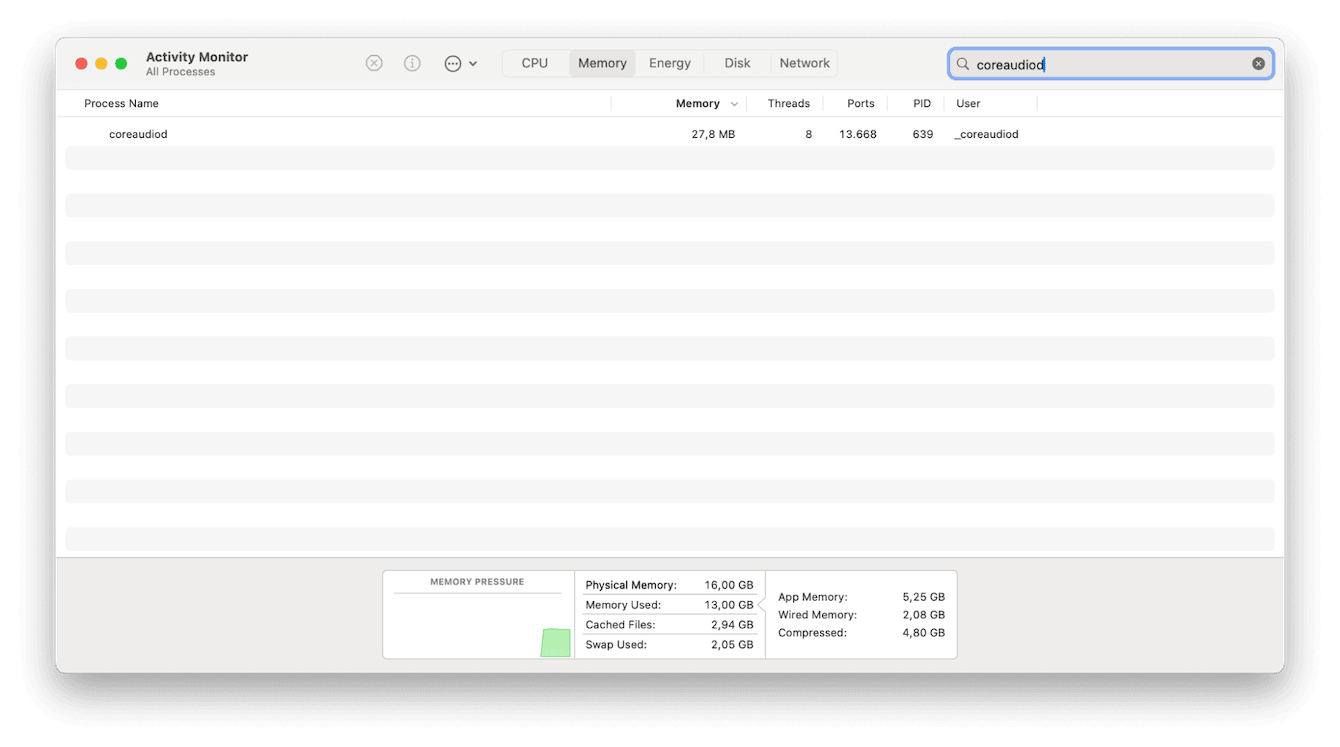The image size is (1340, 747).
Task: Sort by Process Name column header
Action: (121, 104)
